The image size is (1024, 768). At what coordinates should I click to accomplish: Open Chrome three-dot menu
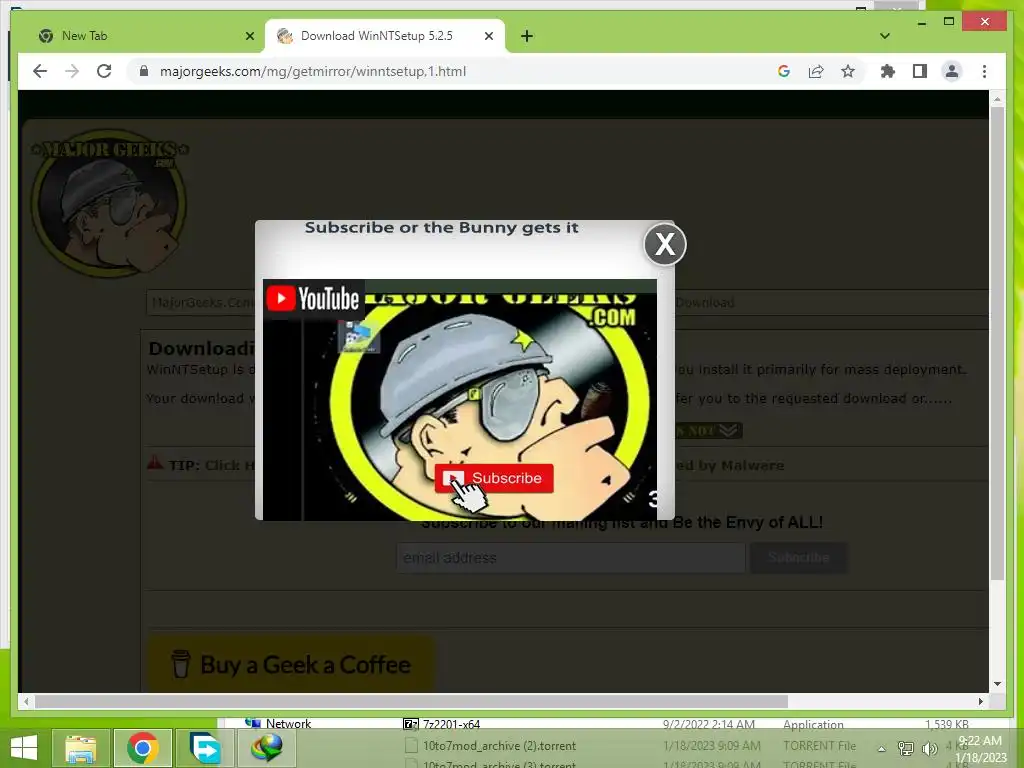[x=984, y=71]
